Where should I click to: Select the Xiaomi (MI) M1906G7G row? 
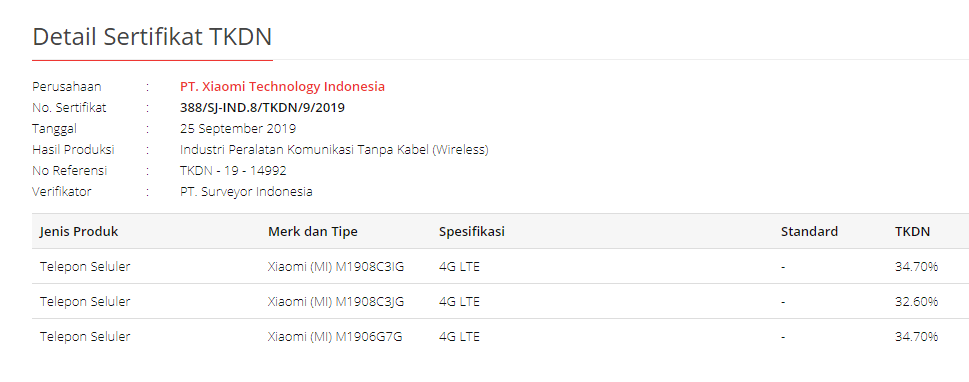coord(501,337)
